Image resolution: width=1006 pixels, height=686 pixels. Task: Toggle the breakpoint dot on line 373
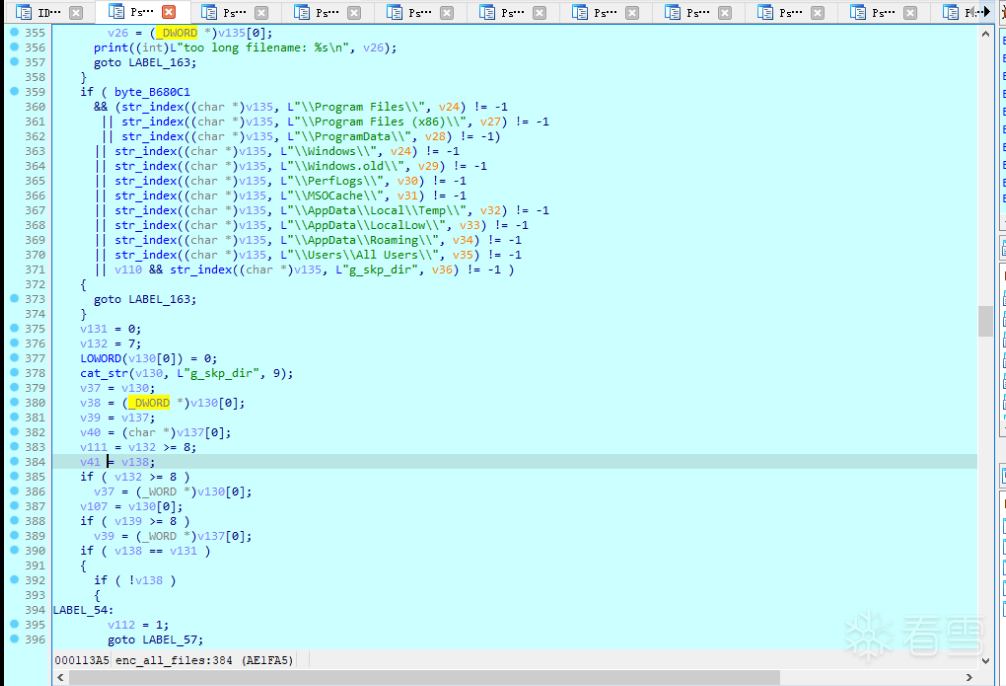pyautogui.click(x=14, y=298)
